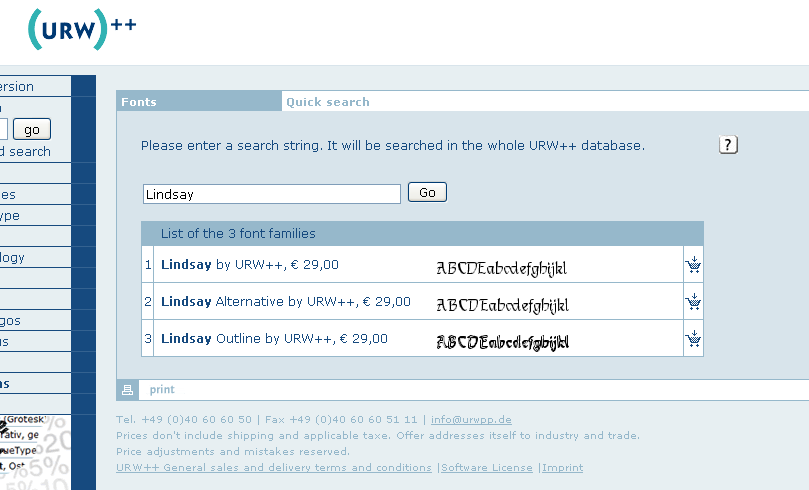
Task: Click the printer icon beside print
Action: 127,390
